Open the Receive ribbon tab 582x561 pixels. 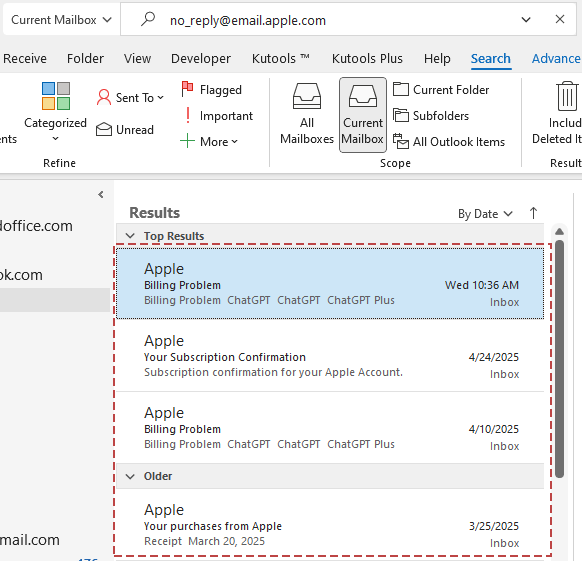click(25, 59)
